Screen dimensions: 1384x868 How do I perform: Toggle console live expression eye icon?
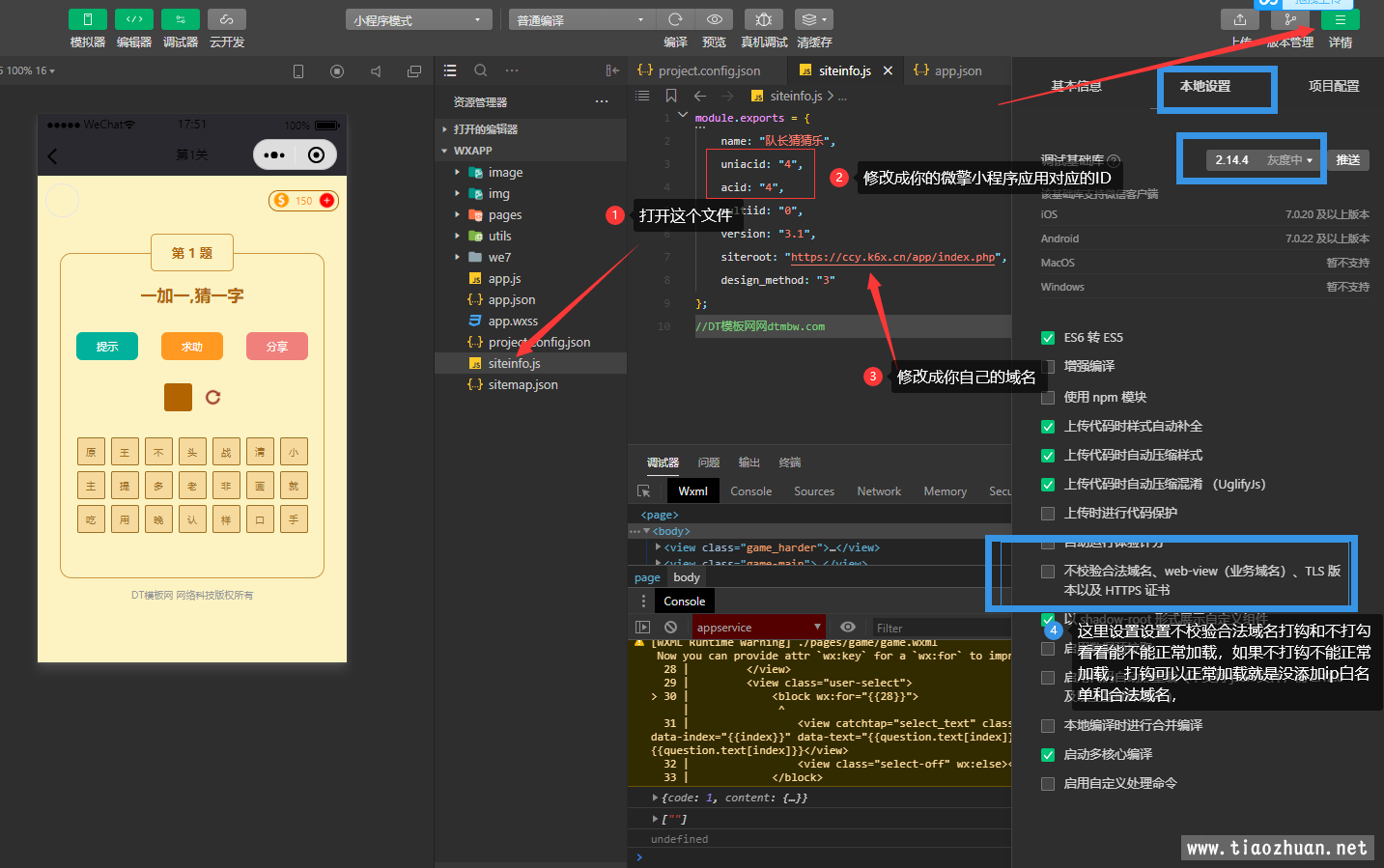tap(848, 627)
